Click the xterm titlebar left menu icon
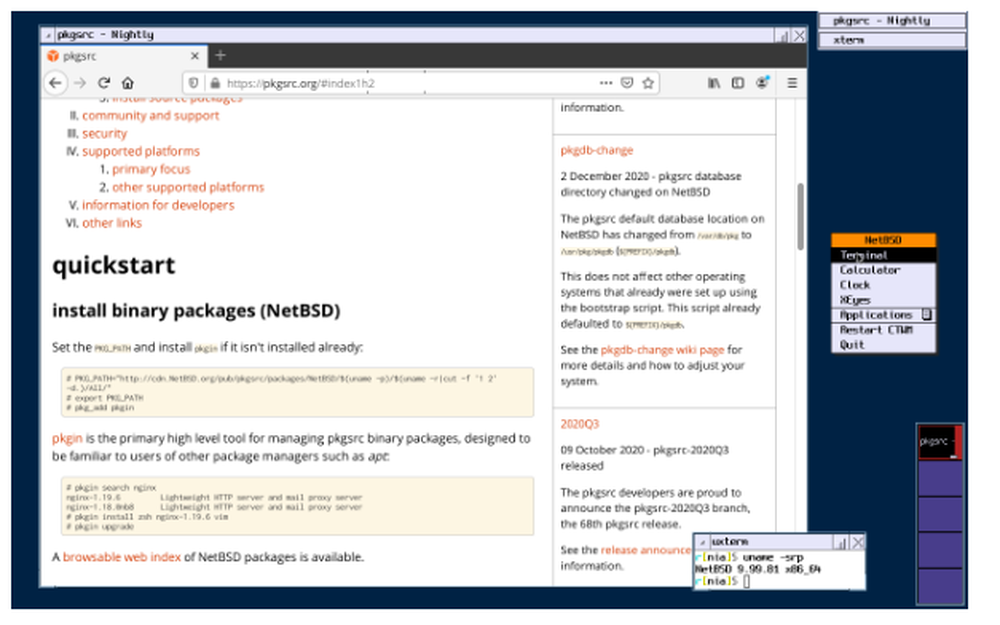Screen dimensions: 1000x625 (x=702, y=542)
